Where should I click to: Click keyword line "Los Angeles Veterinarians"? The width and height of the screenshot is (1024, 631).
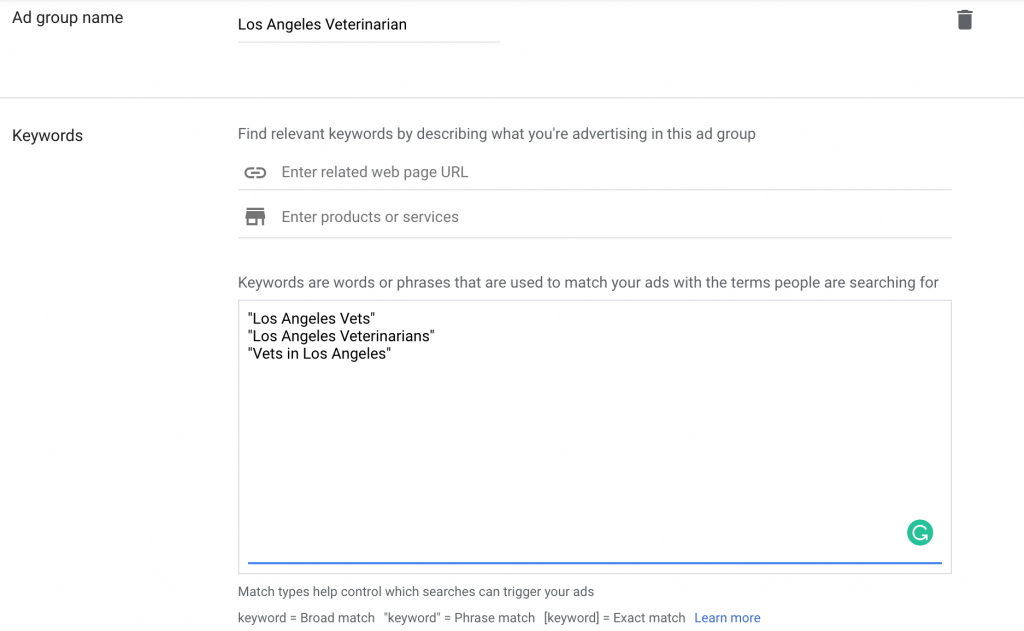point(341,336)
